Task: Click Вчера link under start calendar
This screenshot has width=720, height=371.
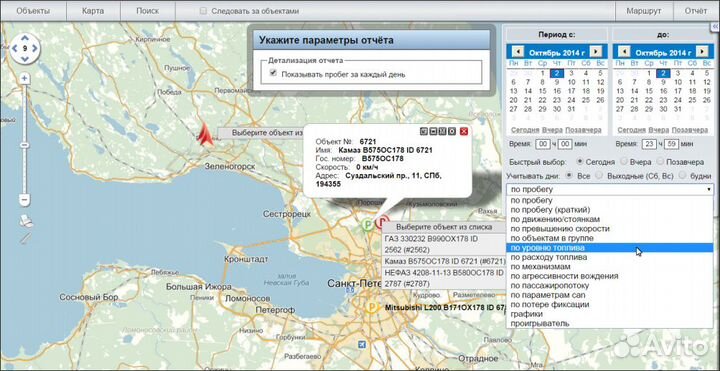Action: [x=552, y=130]
